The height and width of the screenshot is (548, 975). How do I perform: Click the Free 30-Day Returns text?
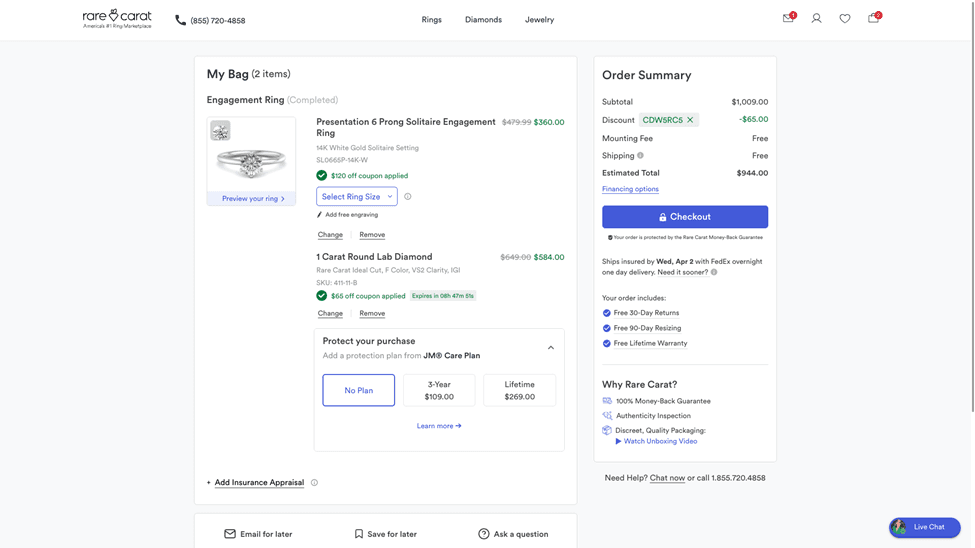point(646,313)
